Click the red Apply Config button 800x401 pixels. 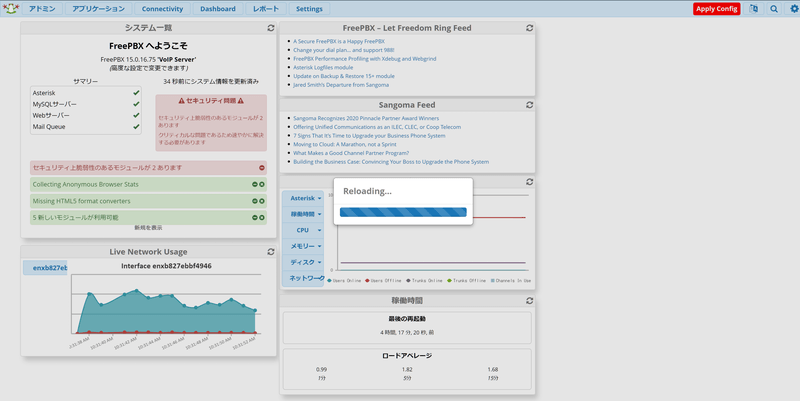[716, 9]
